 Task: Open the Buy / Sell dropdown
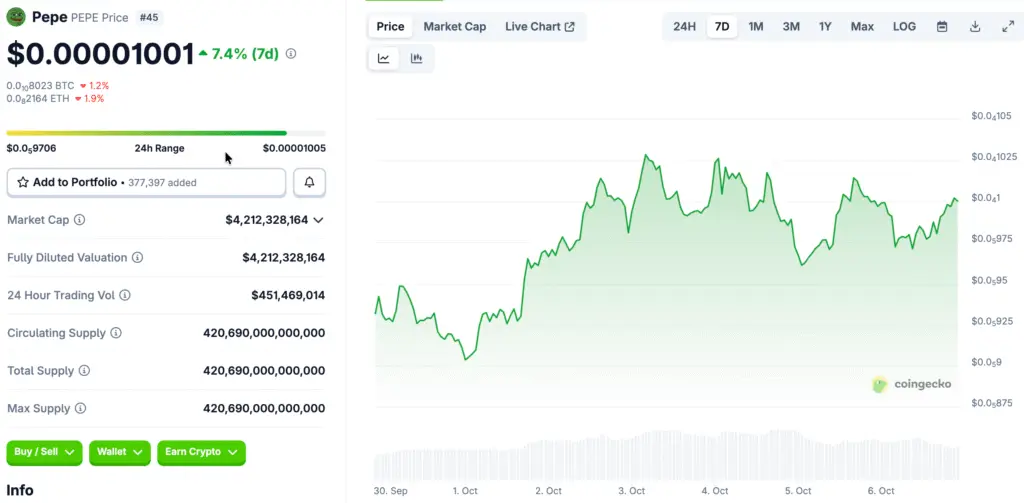click(44, 452)
